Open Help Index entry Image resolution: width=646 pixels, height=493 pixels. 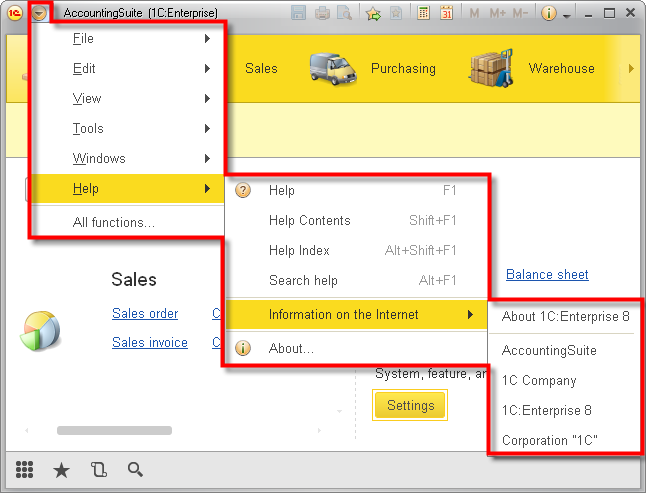[356, 250]
